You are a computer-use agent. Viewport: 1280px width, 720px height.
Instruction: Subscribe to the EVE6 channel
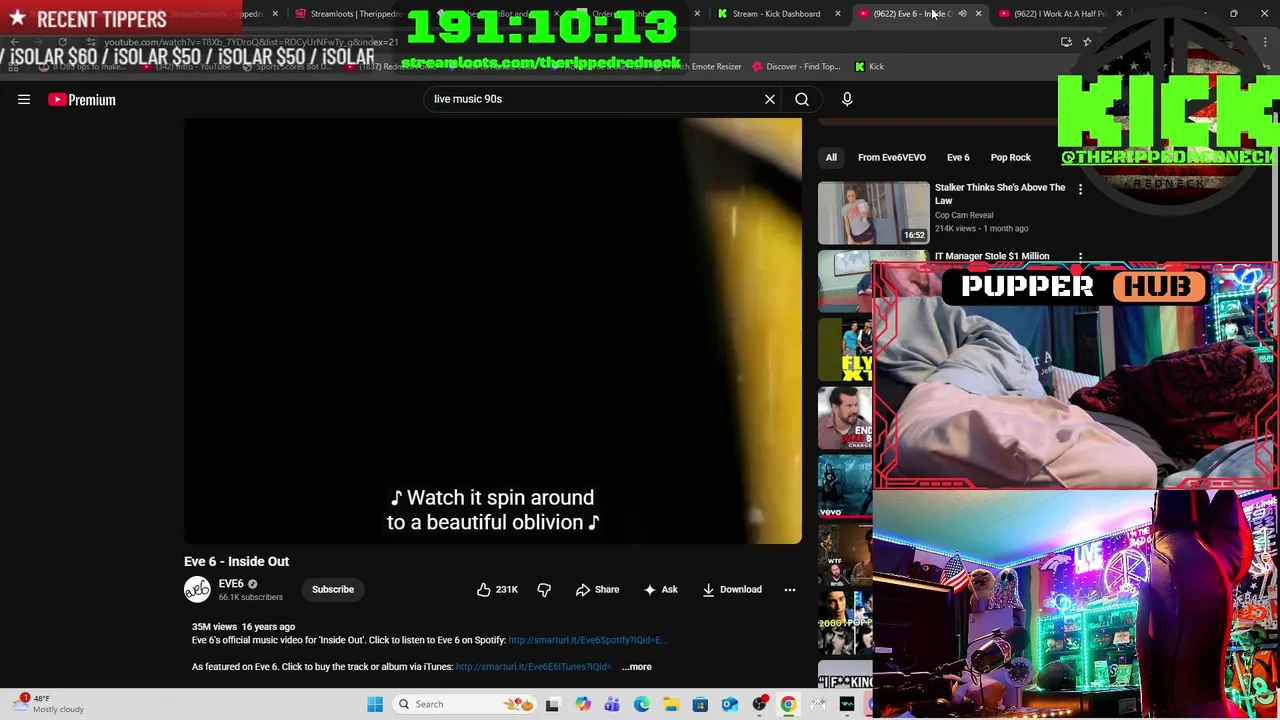pos(333,589)
